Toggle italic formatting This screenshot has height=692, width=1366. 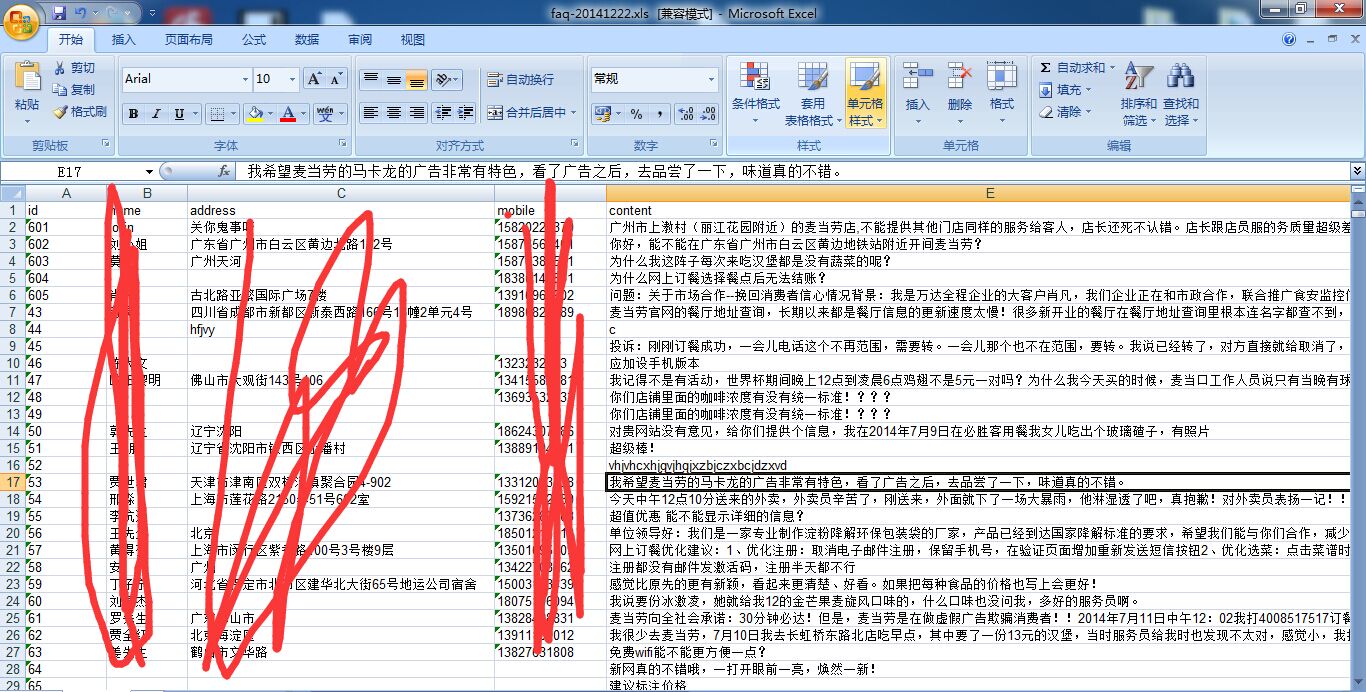(156, 114)
